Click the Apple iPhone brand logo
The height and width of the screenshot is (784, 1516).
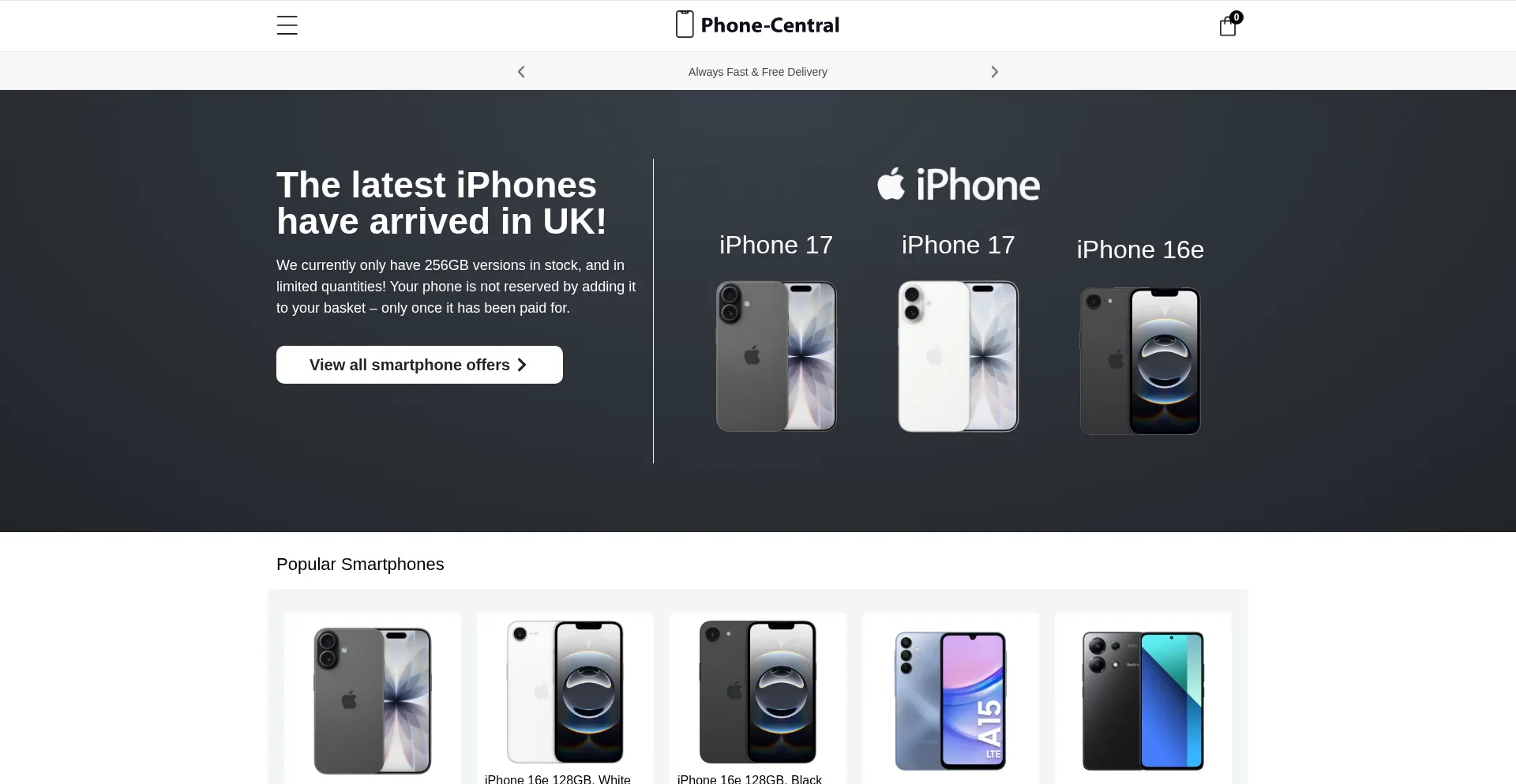click(x=959, y=185)
